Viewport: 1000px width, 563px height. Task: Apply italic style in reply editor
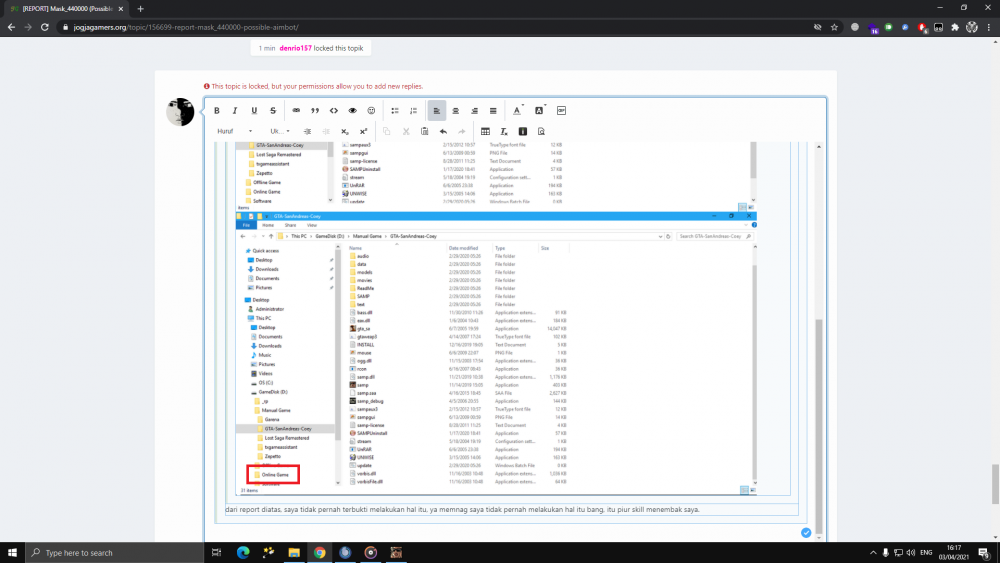tap(235, 111)
